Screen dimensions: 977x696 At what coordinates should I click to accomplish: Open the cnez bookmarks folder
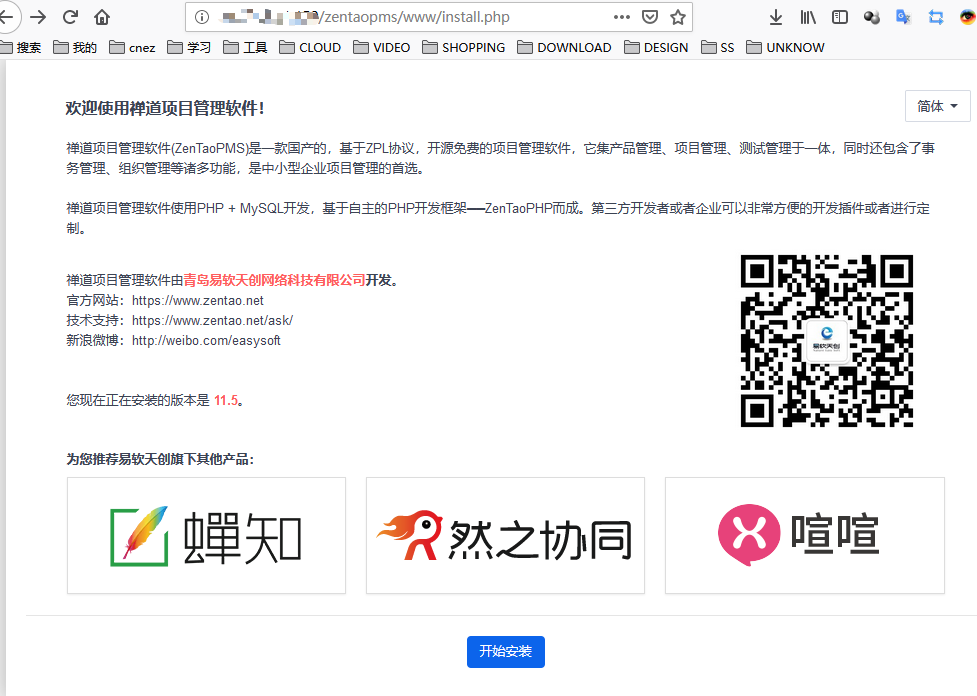pyautogui.click(x=132, y=47)
